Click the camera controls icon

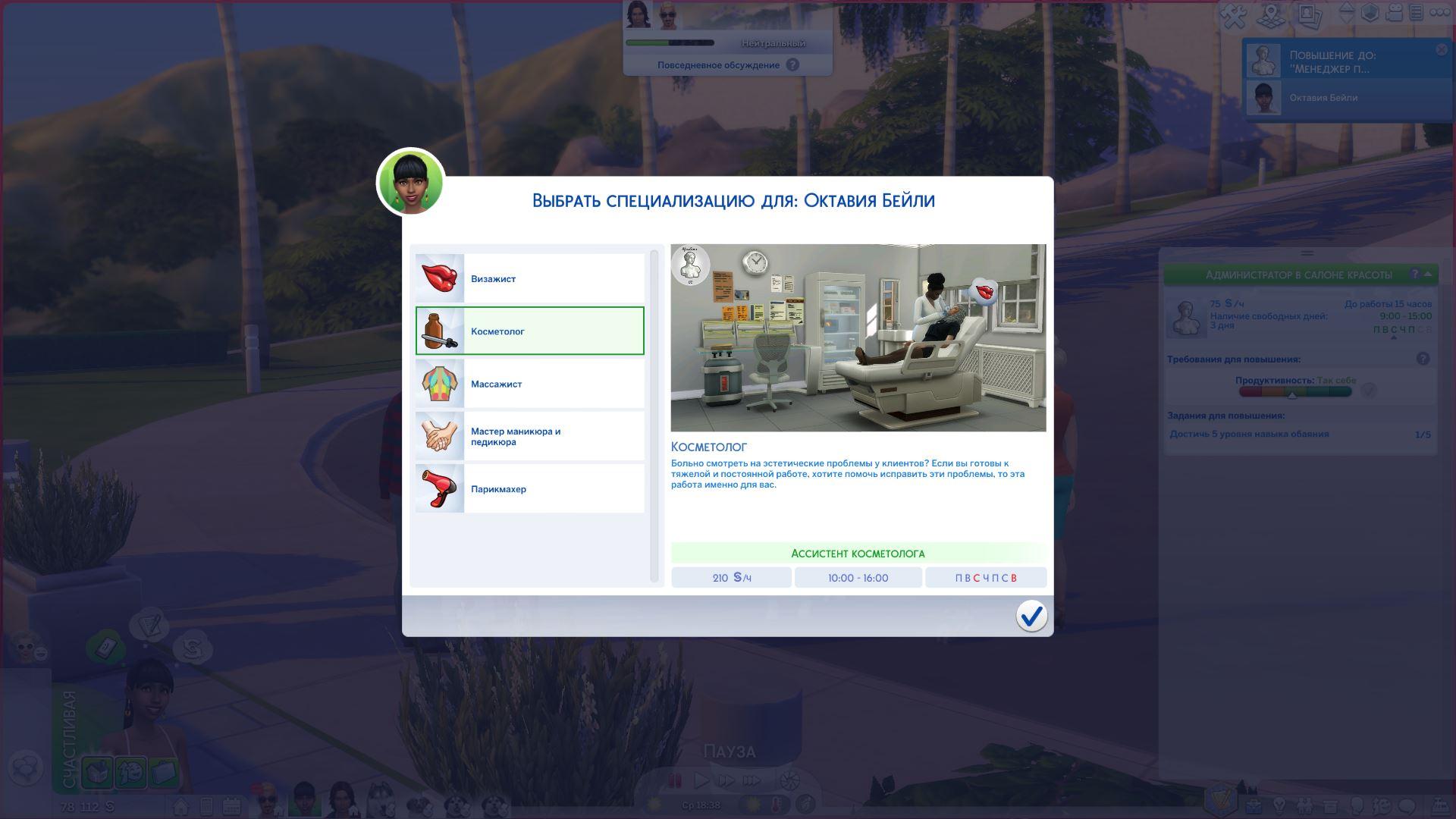point(1394,13)
